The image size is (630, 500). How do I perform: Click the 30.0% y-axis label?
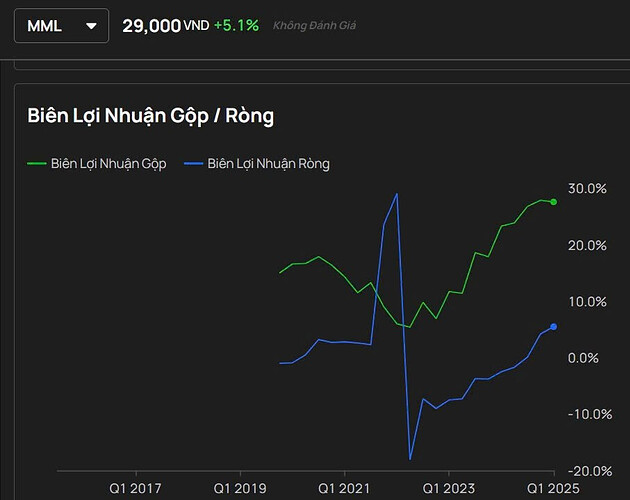point(588,189)
